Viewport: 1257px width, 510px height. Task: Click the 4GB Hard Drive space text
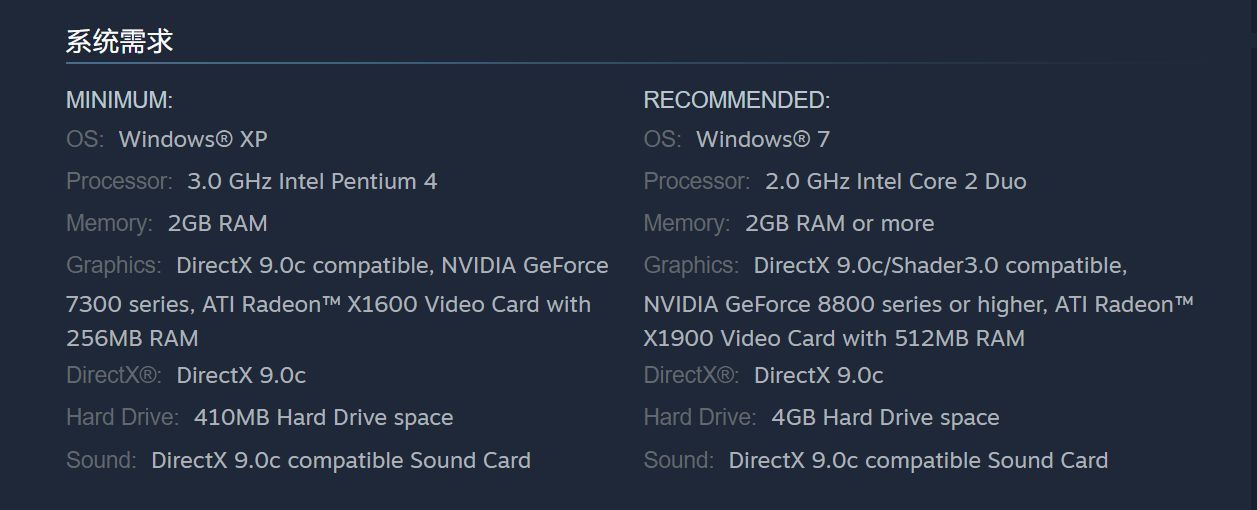(x=885, y=417)
